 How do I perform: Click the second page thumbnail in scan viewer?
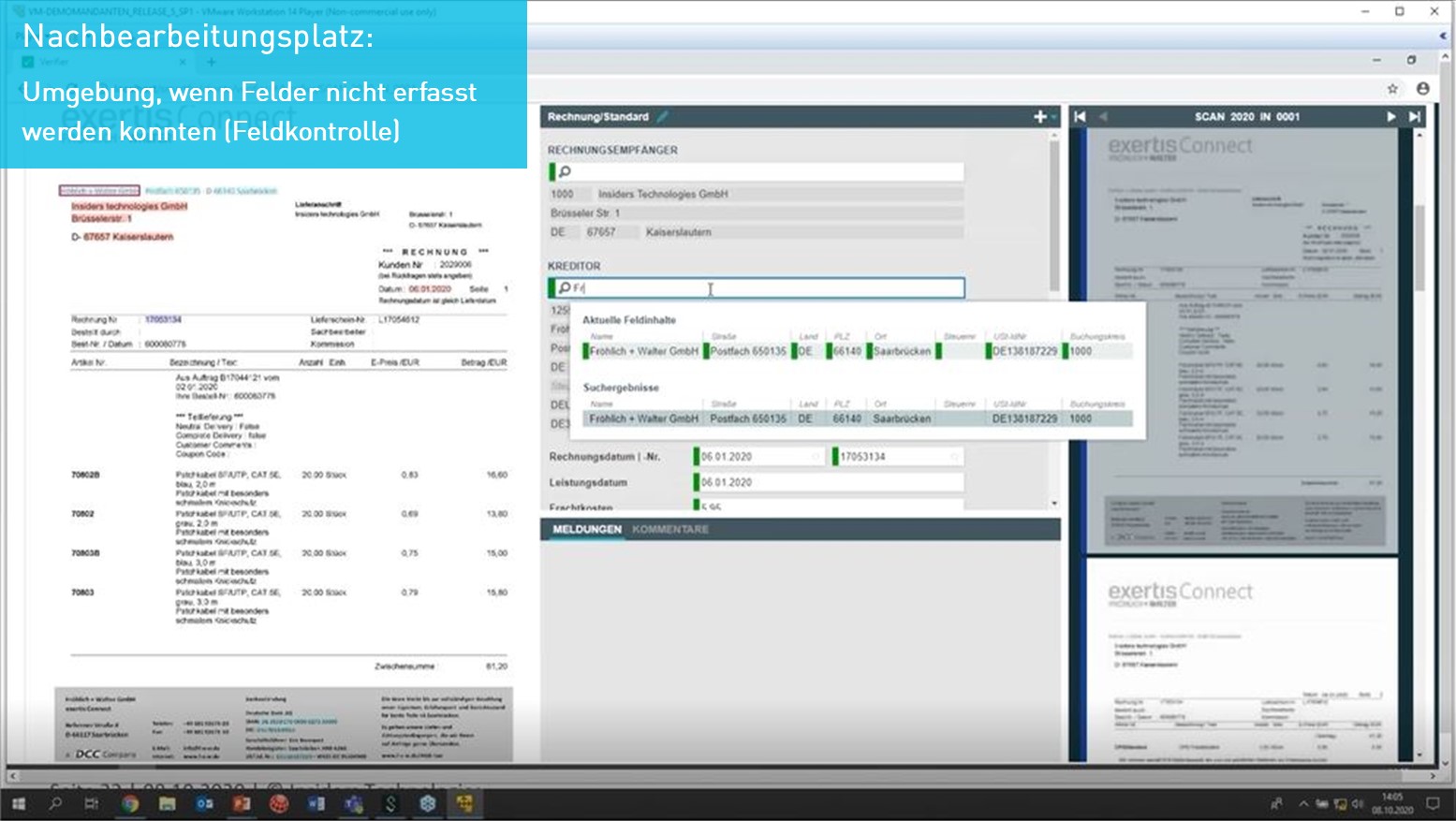click(x=1242, y=660)
